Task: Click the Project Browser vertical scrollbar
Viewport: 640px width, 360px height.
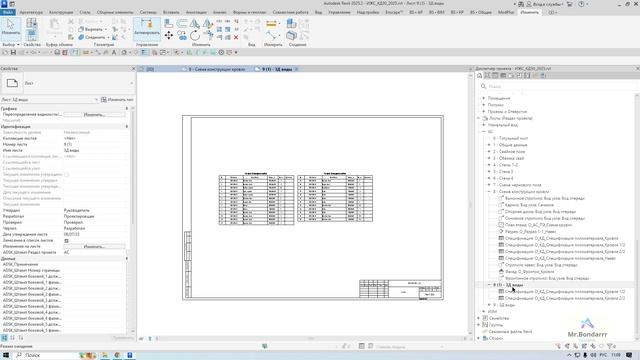Action: [637, 216]
